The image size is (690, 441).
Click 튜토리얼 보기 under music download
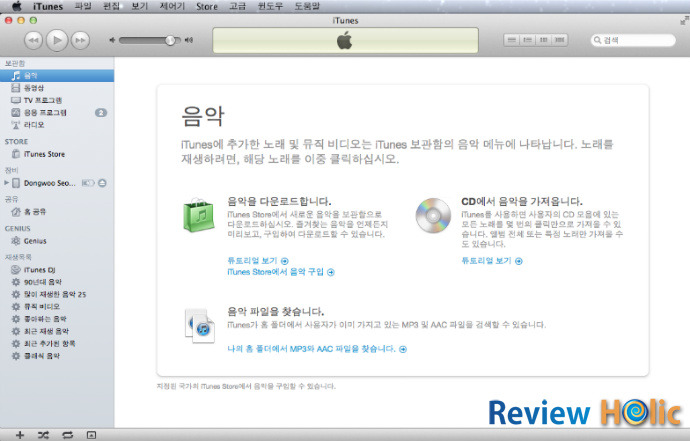pyautogui.click(x=258, y=261)
